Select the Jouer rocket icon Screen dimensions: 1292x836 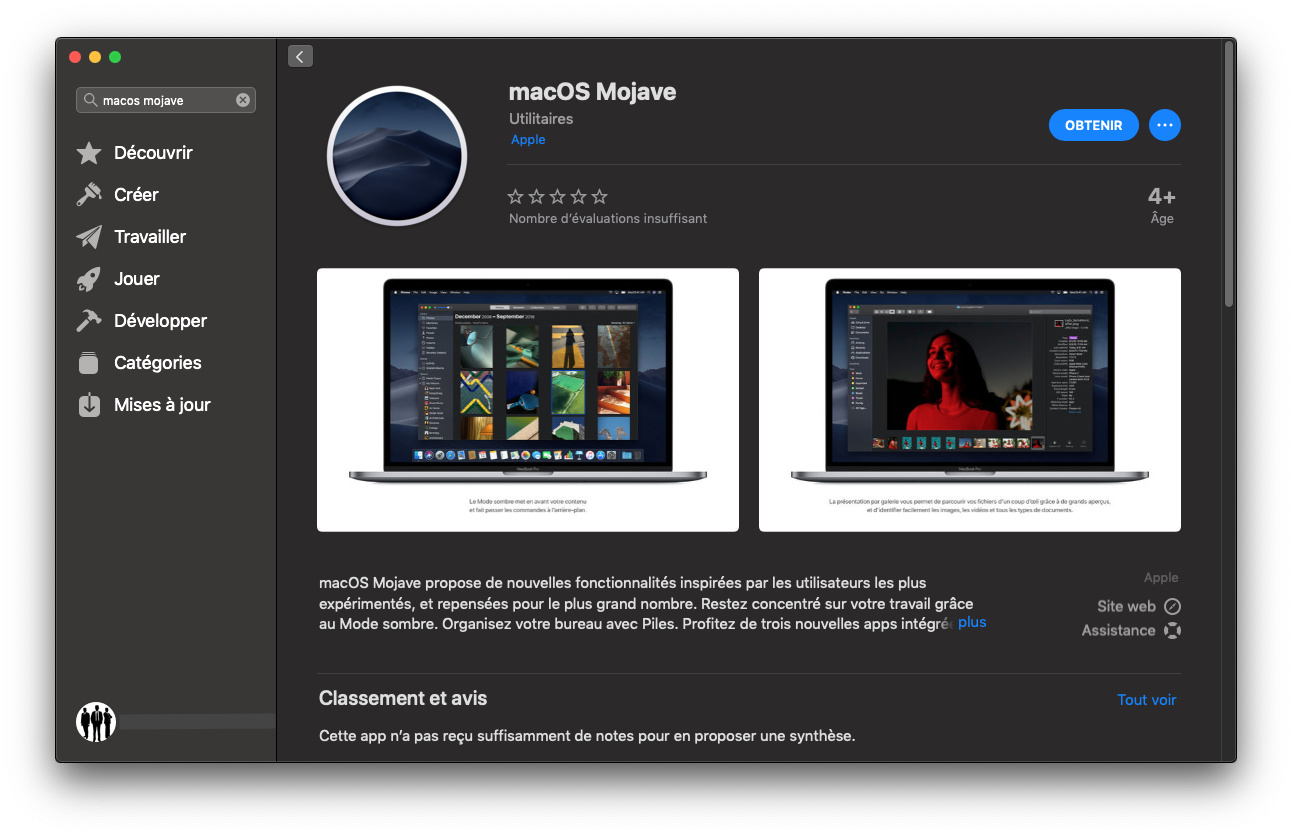pyautogui.click(x=89, y=278)
